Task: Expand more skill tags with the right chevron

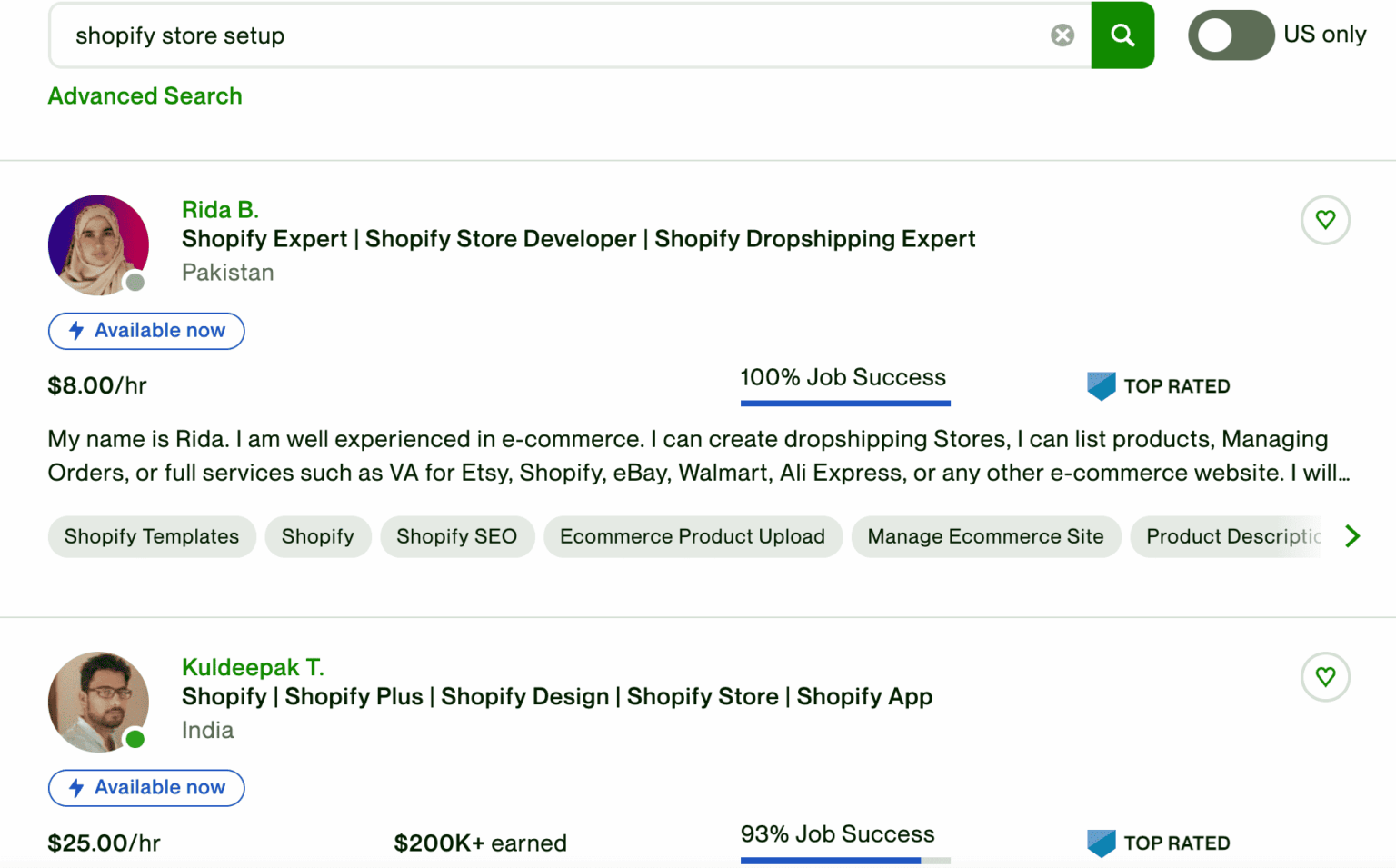Action: pyautogui.click(x=1353, y=536)
